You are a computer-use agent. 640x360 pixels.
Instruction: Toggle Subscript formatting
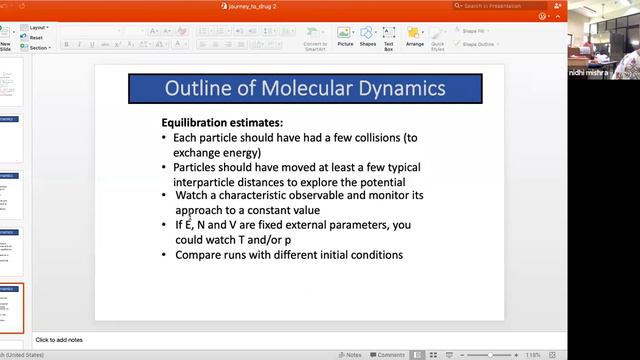[x=131, y=44]
